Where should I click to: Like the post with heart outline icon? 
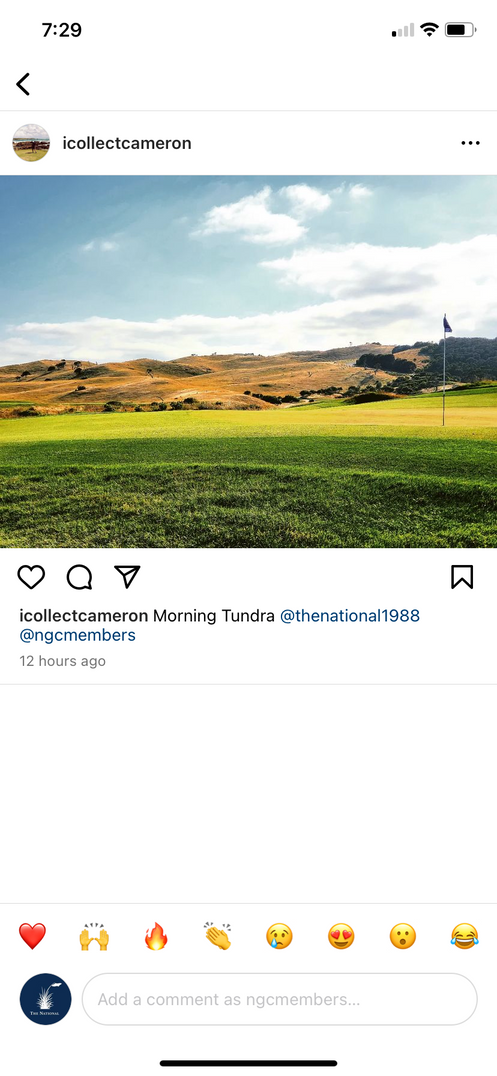coord(31,577)
